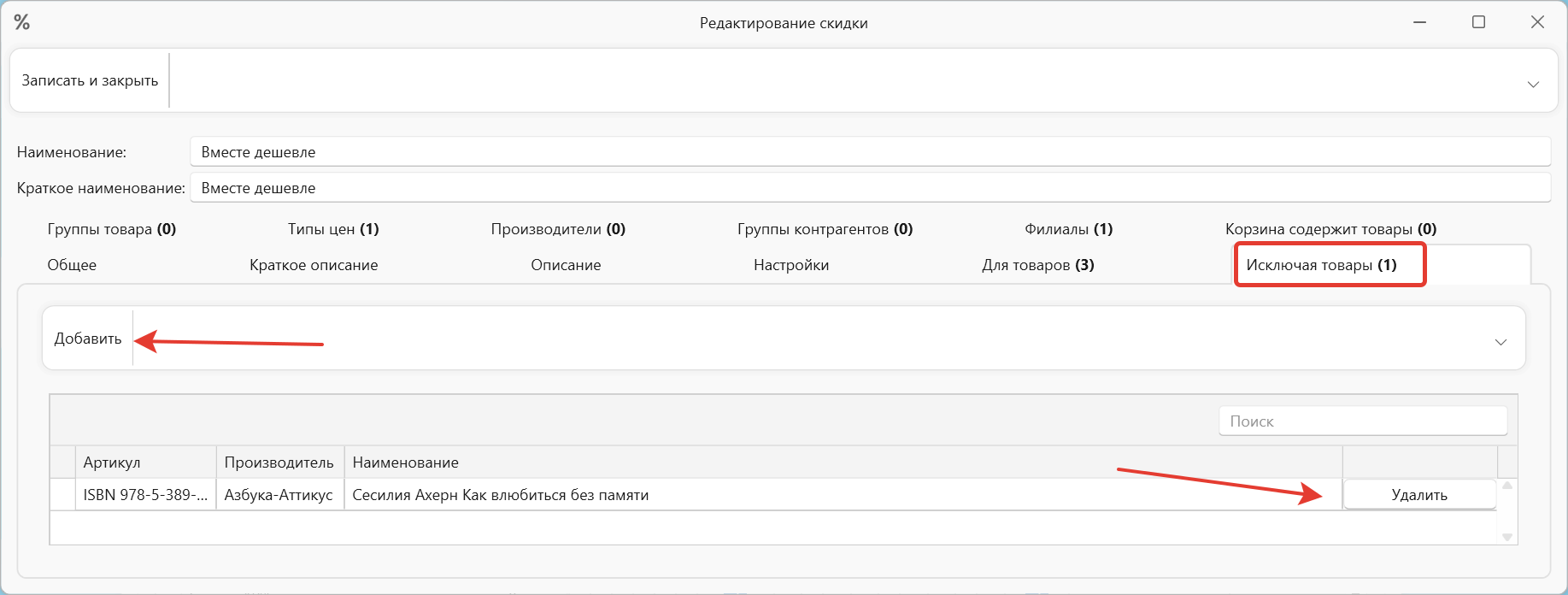Screen dimensions: 1568x595
Task: Expand the chevron next to the Добавить button
Action: click(x=1500, y=344)
